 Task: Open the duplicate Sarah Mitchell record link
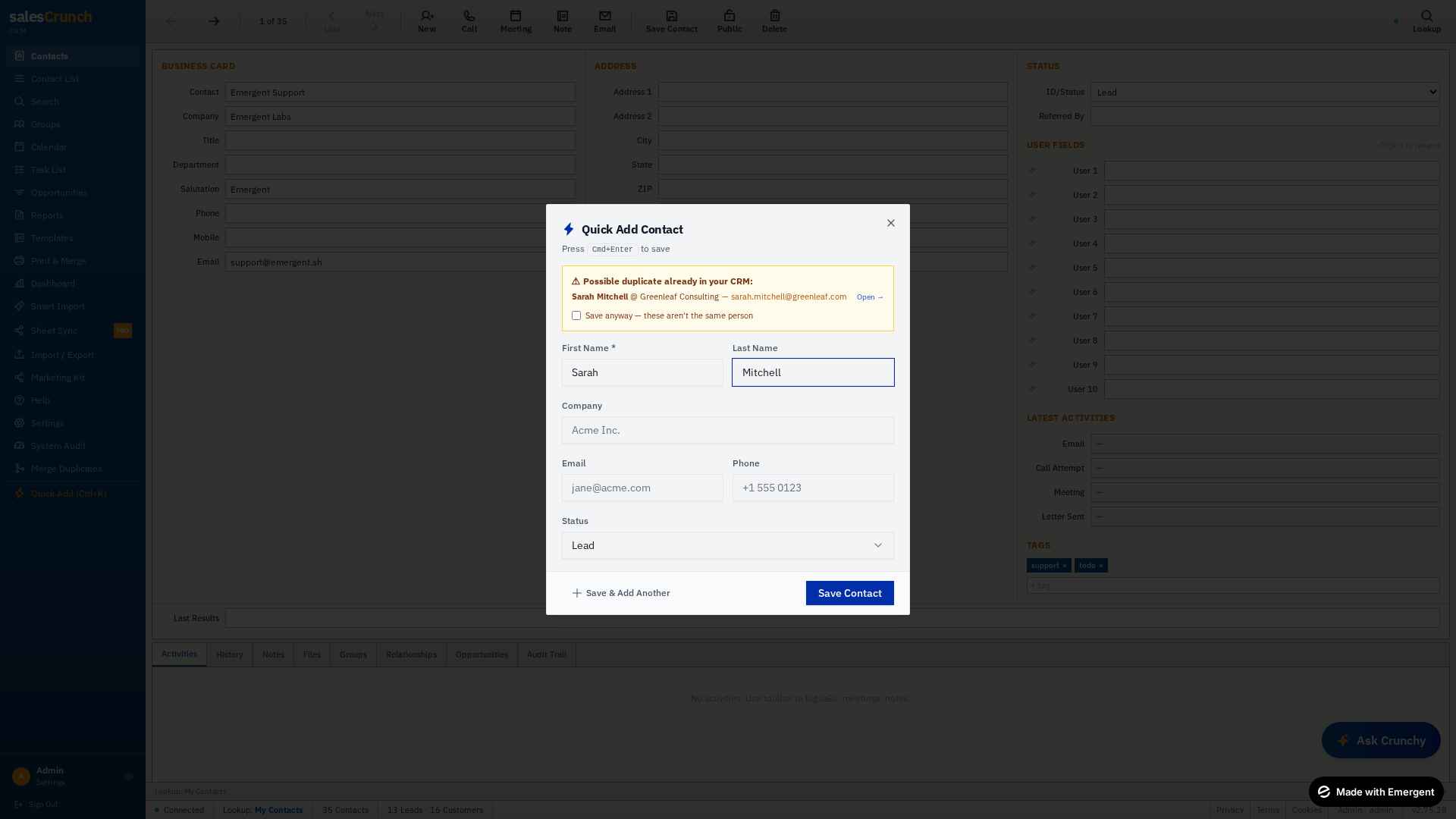point(870,297)
